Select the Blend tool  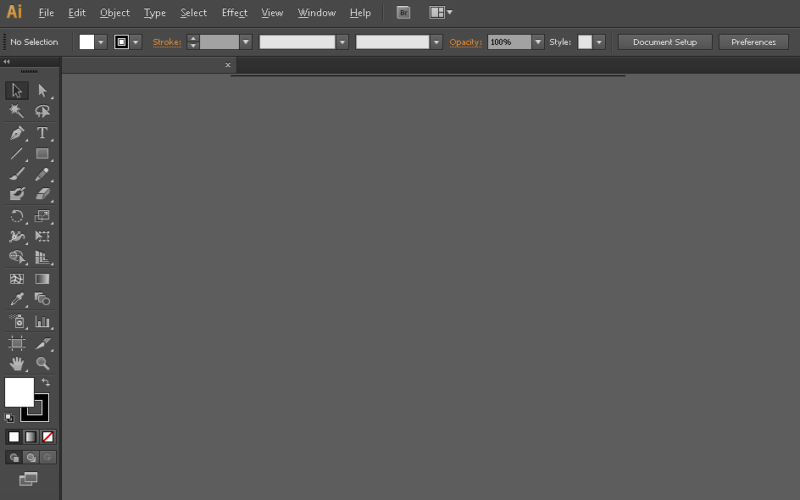pyautogui.click(x=42, y=299)
